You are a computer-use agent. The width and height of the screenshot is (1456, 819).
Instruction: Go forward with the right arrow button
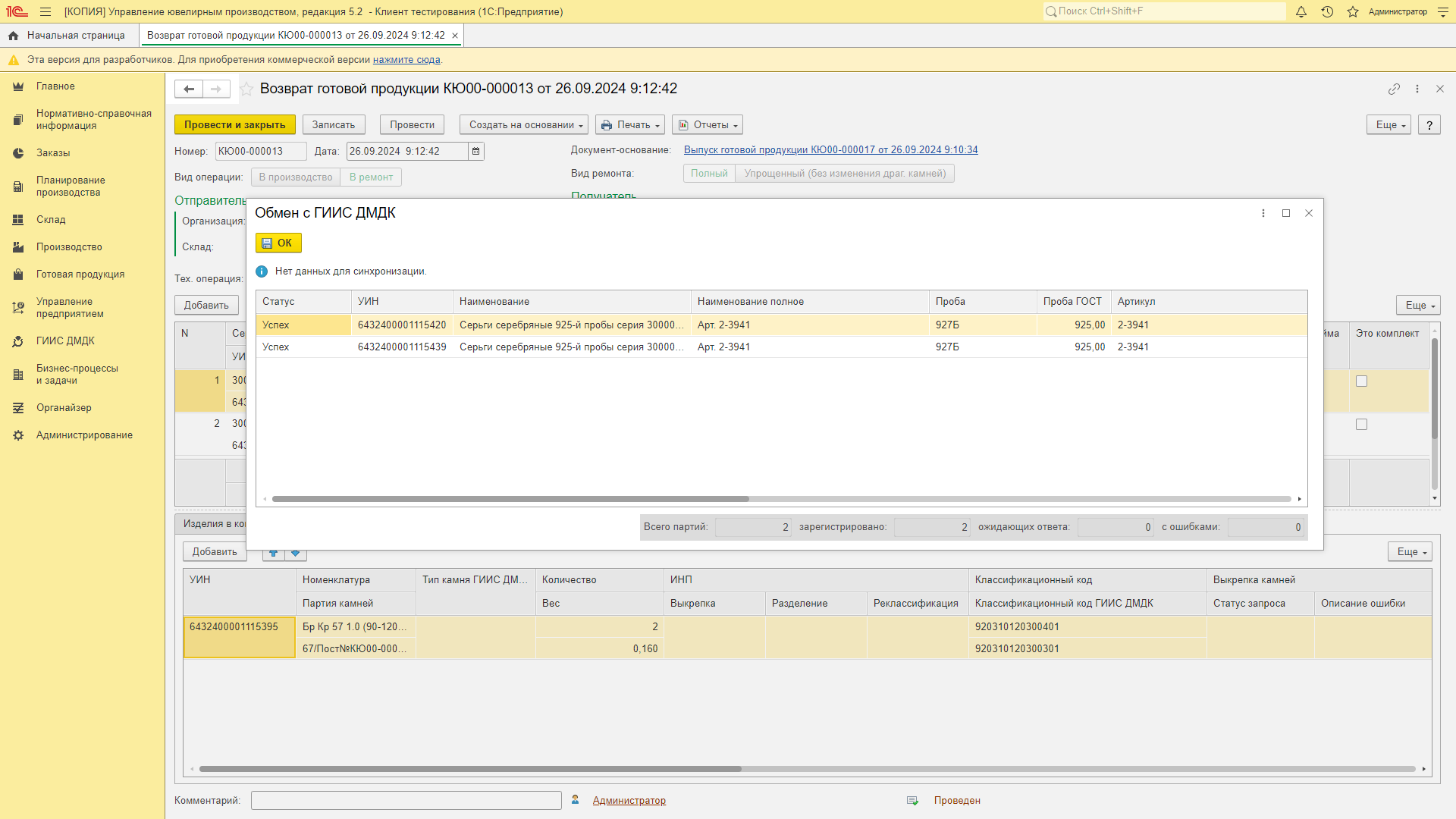tap(216, 89)
